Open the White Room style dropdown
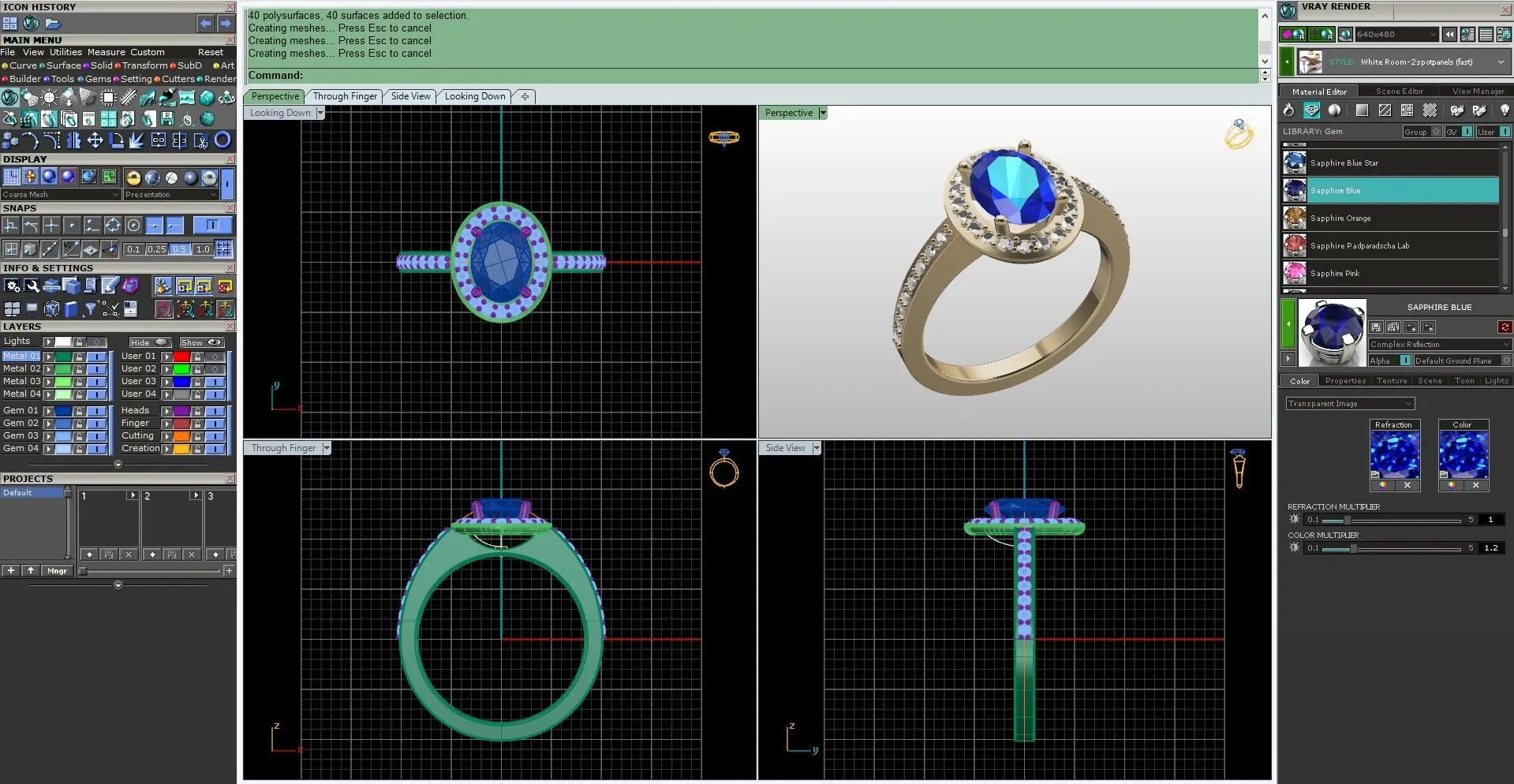The width and height of the screenshot is (1514, 784). point(1404,62)
